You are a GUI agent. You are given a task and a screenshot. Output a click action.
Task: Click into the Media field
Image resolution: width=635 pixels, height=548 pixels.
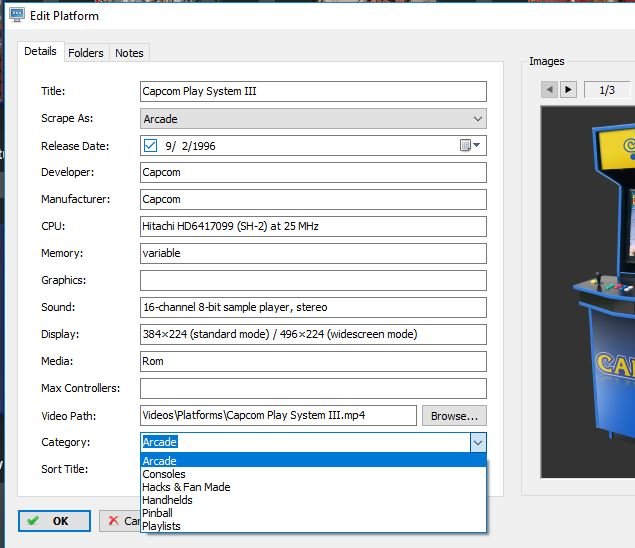pyautogui.click(x=313, y=361)
